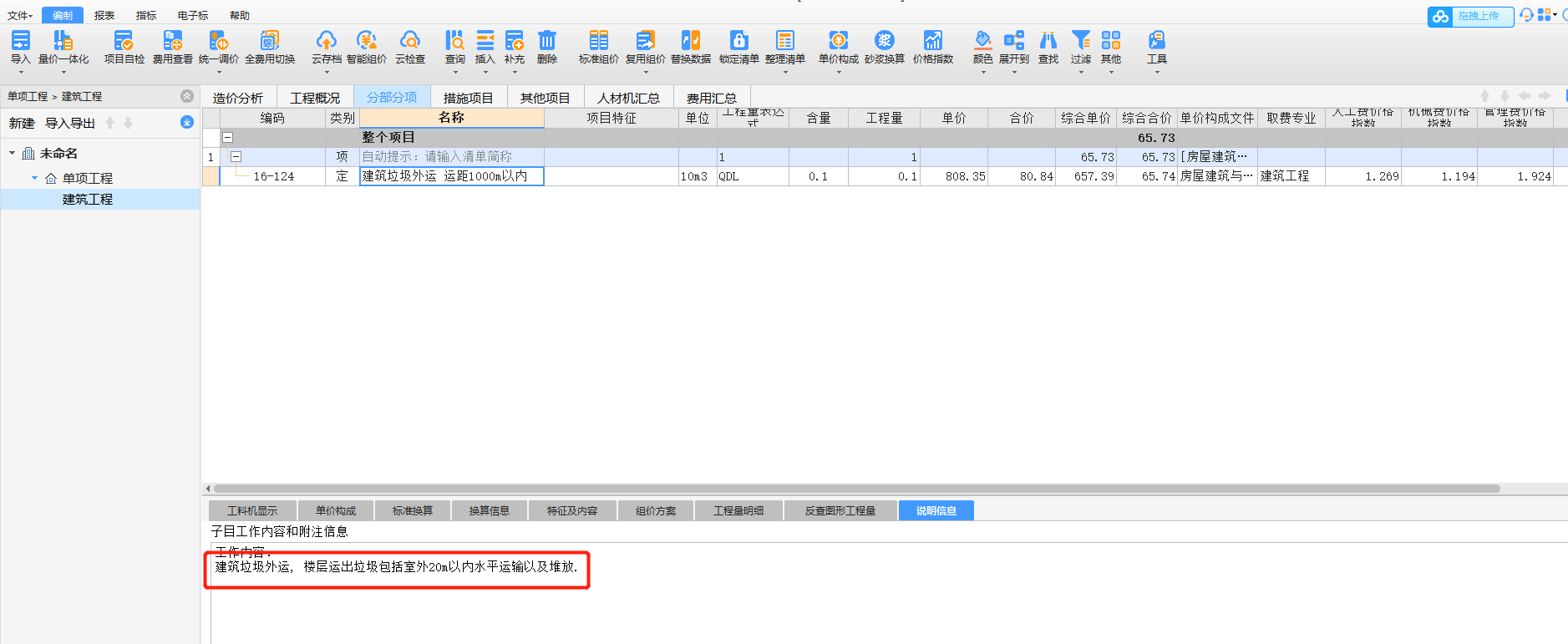Open the 指标 menu tab
The width and height of the screenshot is (1568, 644).
pyautogui.click(x=146, y=15)
